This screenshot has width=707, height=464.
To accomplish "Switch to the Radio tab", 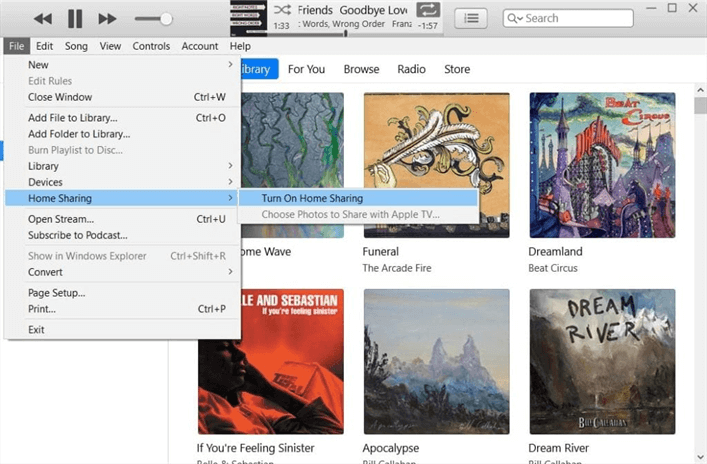I will coord(411,69).
